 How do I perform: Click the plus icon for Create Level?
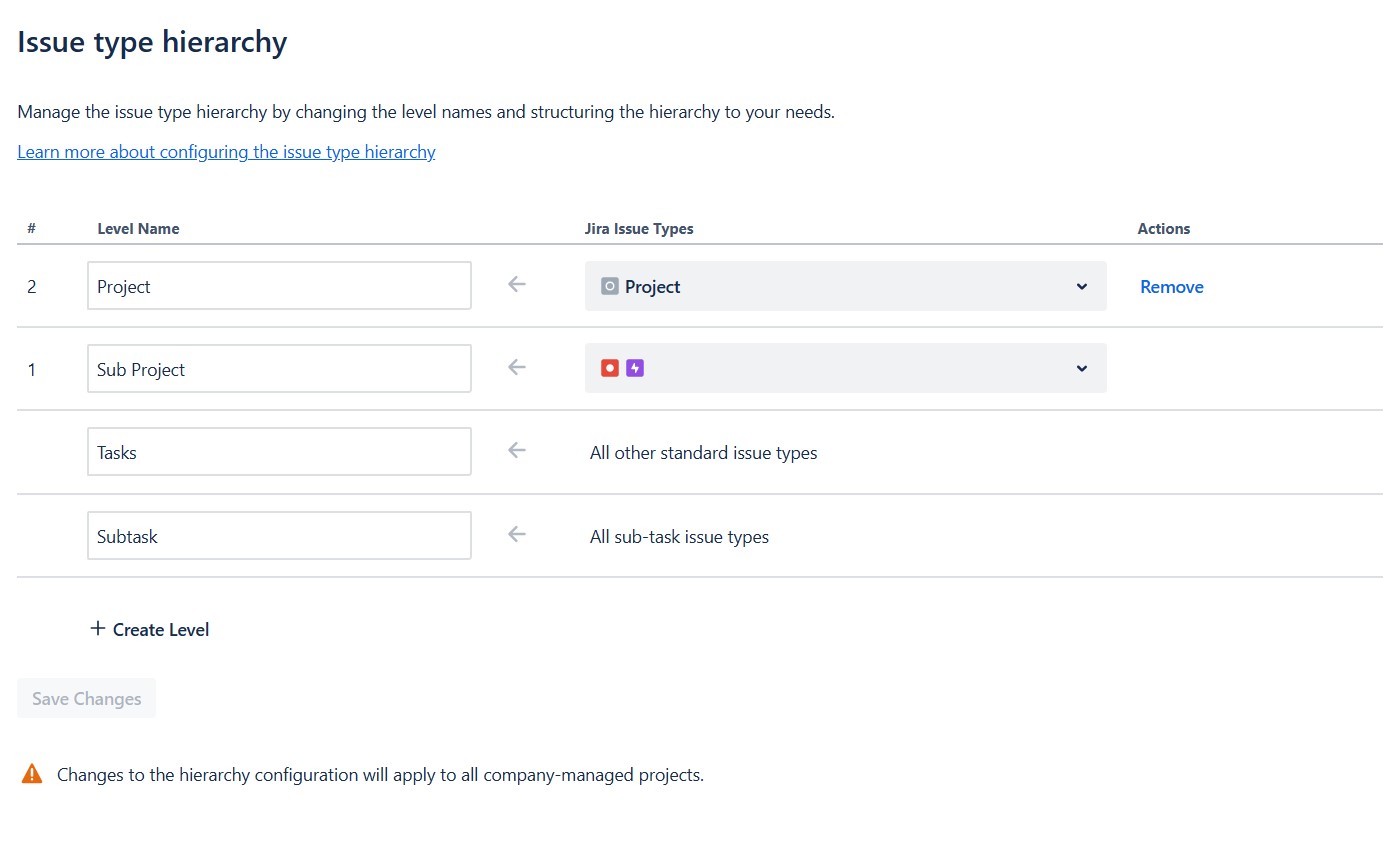[x=97, y=629]
